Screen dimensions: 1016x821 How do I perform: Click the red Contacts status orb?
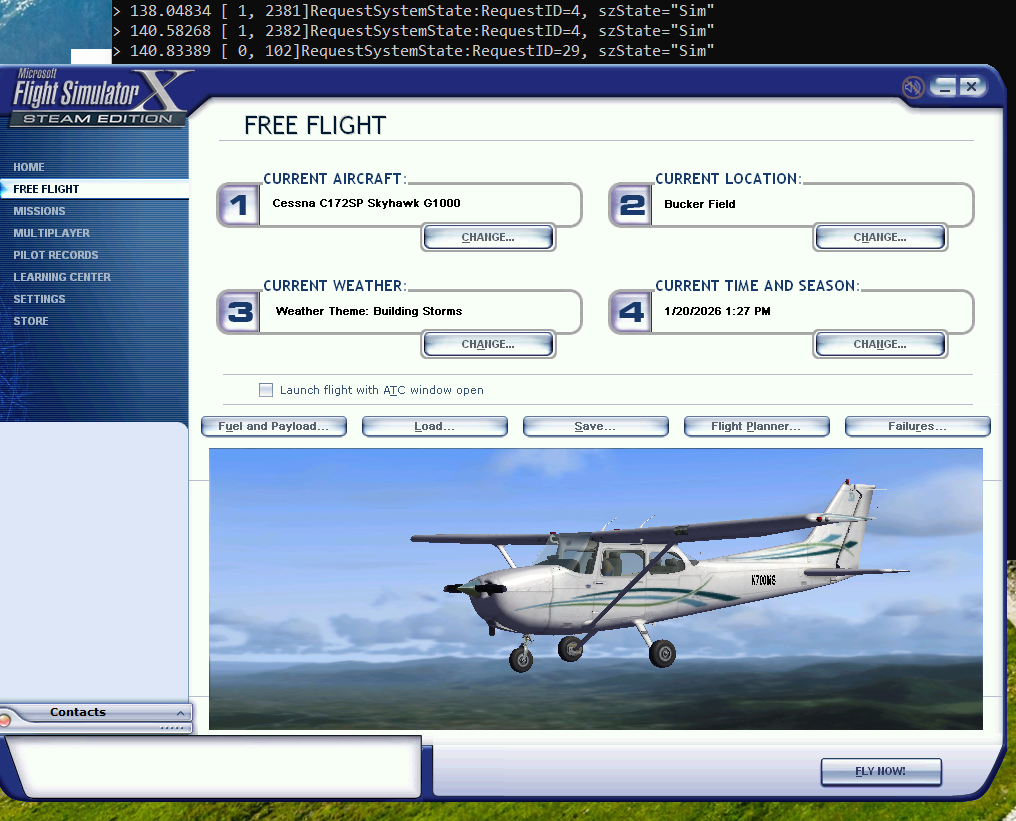click(x=5, y=719)
